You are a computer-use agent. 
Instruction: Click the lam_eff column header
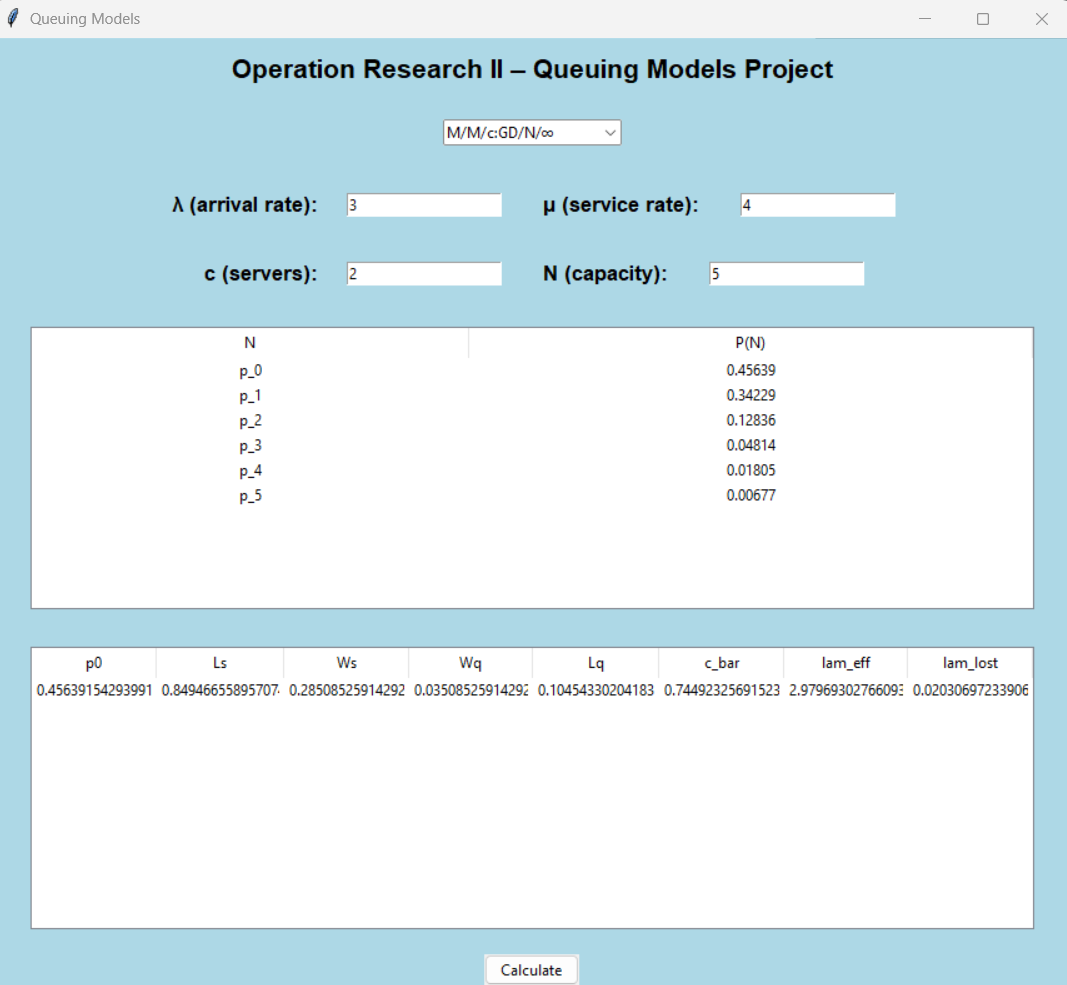pyautogui.click(x=845, y=662)
